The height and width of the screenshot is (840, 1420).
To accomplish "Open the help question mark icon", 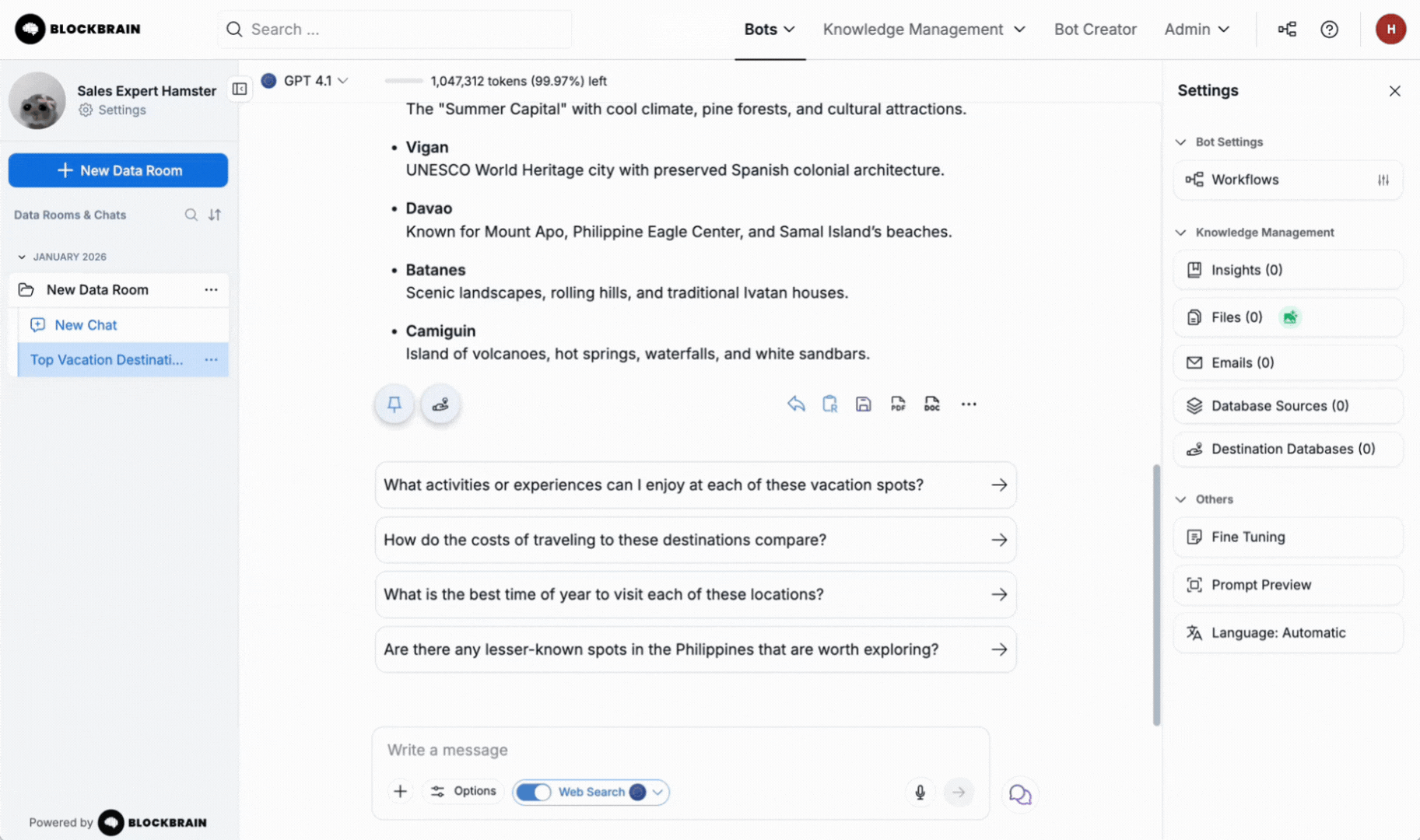I will (x=1329, y=30).
